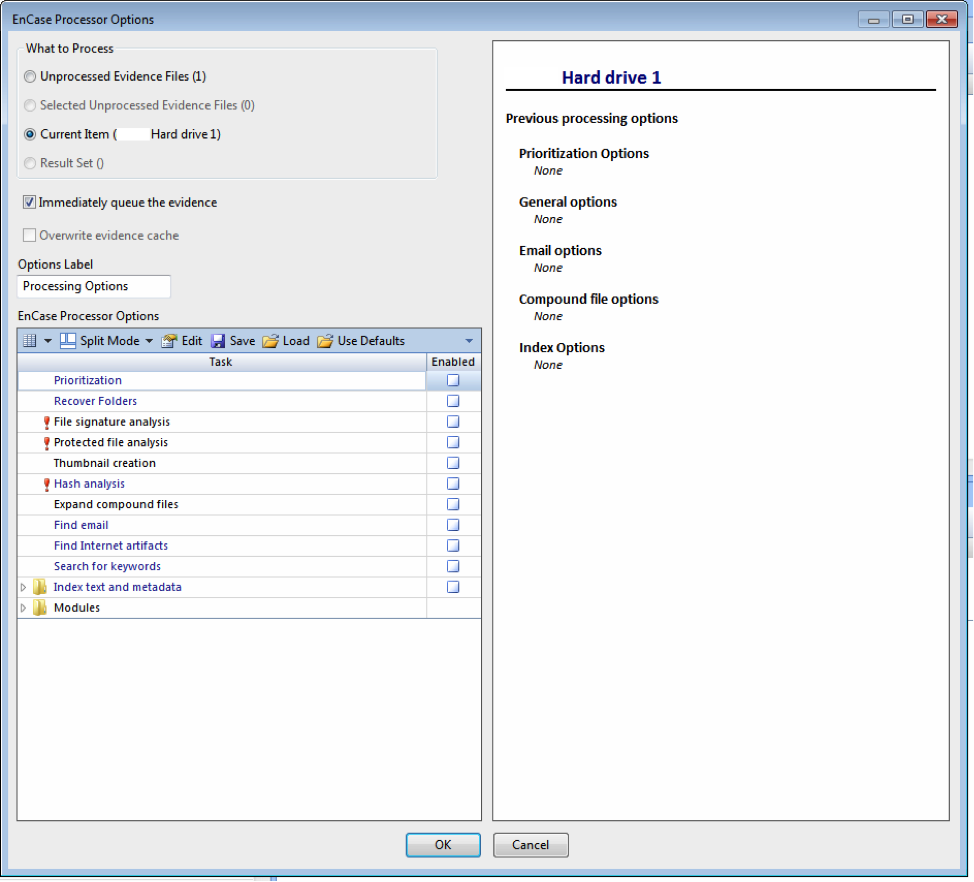Enable the Recover Folders checkbox
The height and width of the screenshot is (882, 974).
click(x=453, y=401)
